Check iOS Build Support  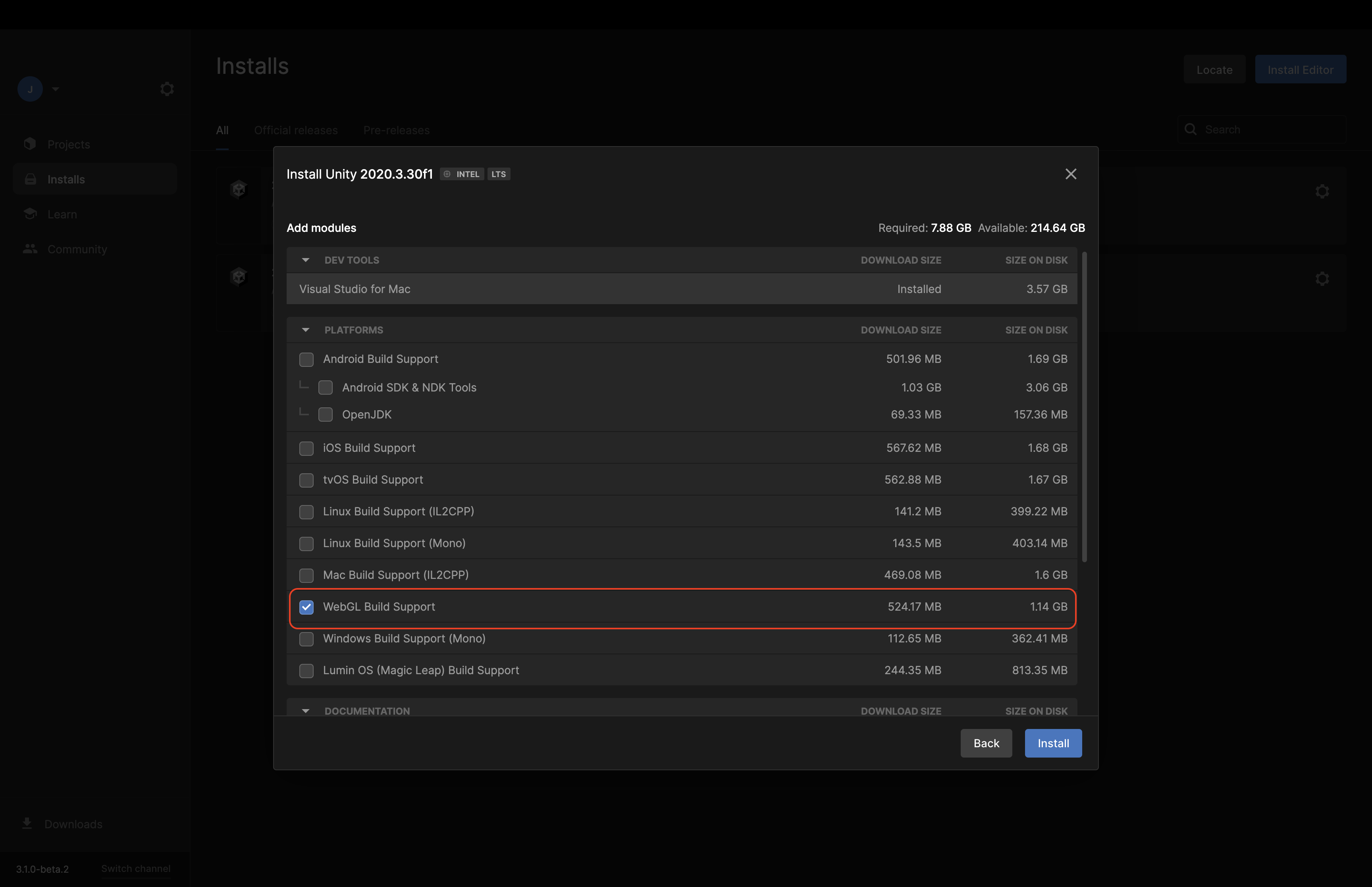(x=306, y=448)
